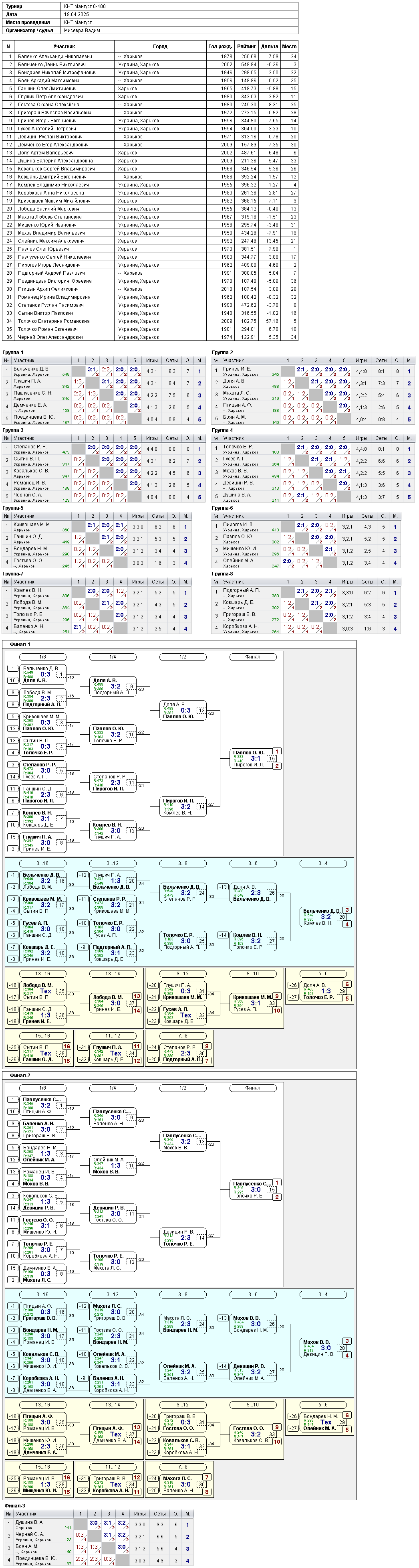Viewport: 419px width, 1568px height.
Task: Select the Группа-1 heading
Action: (x=13, y=352)
